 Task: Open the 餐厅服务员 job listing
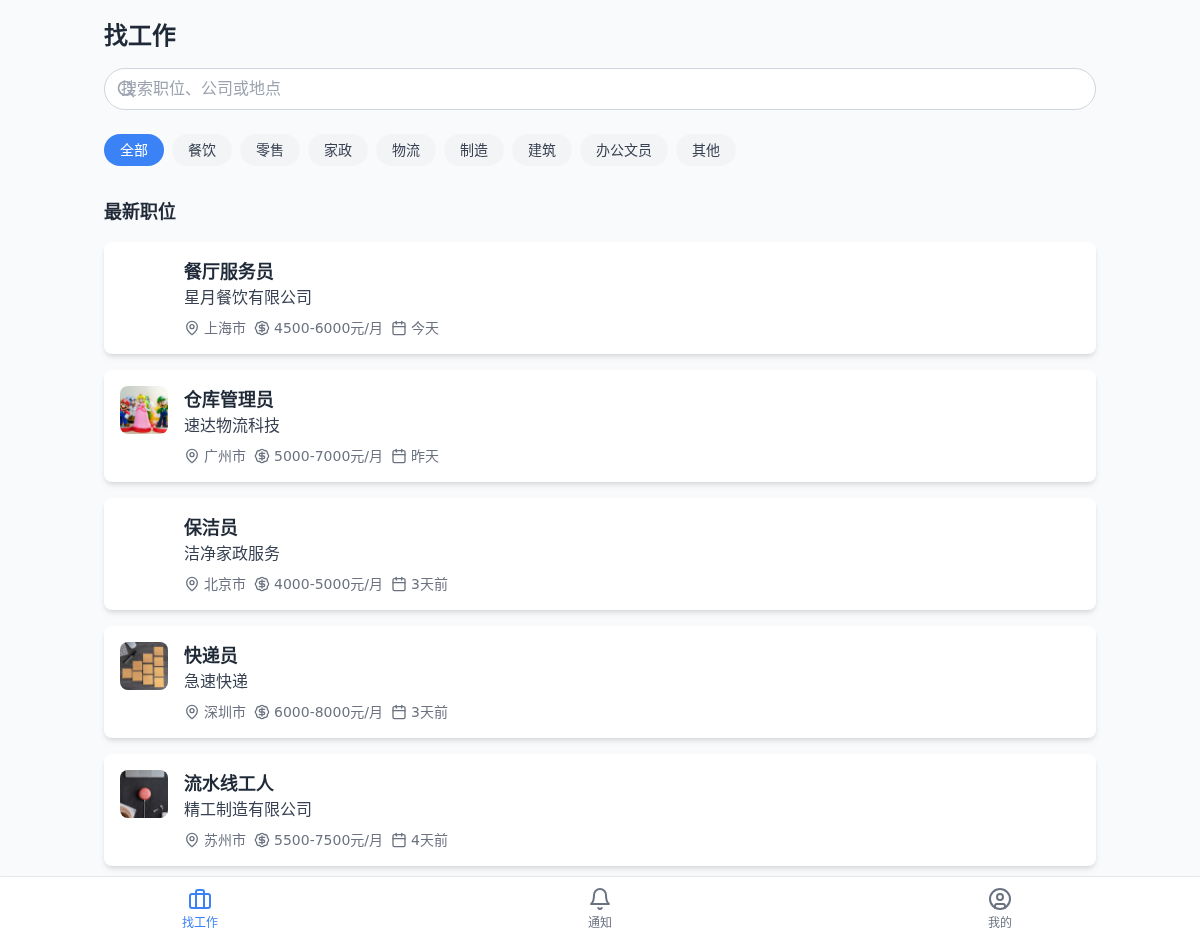[x=600, y=298]
